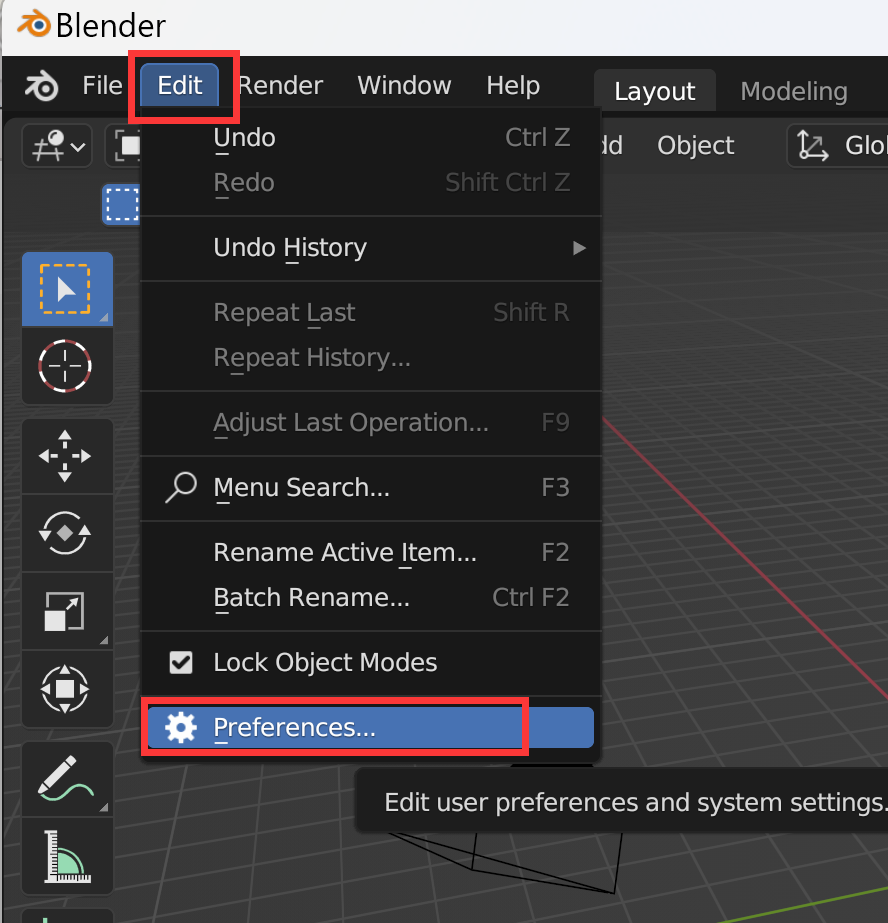Choose the Move tool
This screenshot has width=888, height=923.
[66, 456]
